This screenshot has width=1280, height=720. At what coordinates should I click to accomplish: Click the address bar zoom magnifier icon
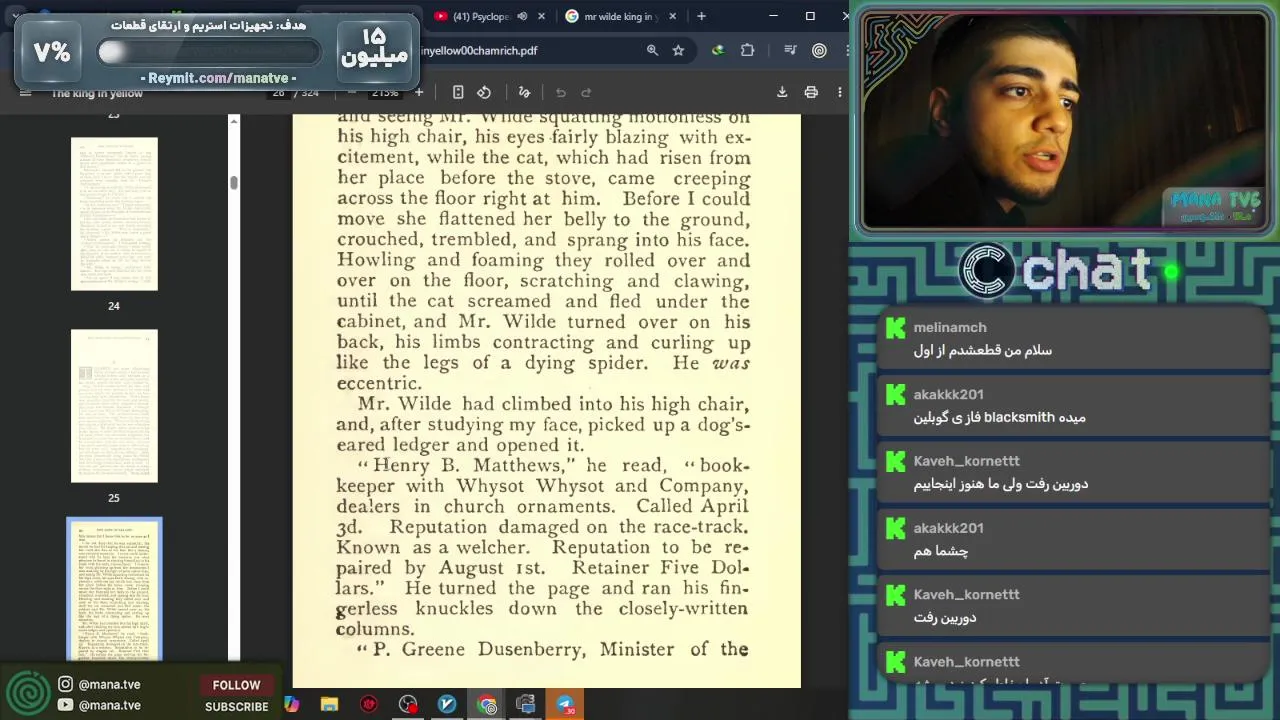[652, 50]
